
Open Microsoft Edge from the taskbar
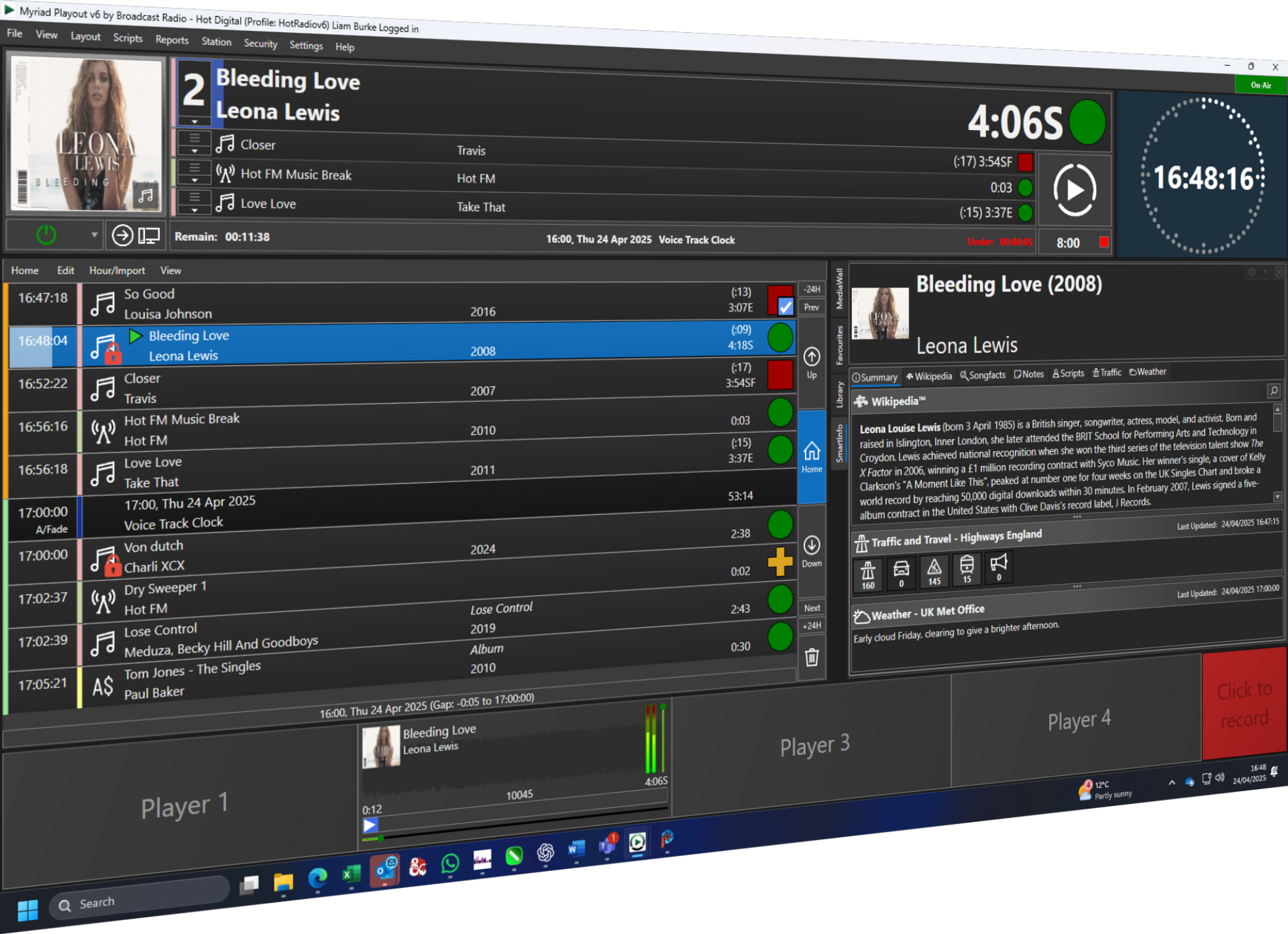pyautogui.click(x=317, y=878)
